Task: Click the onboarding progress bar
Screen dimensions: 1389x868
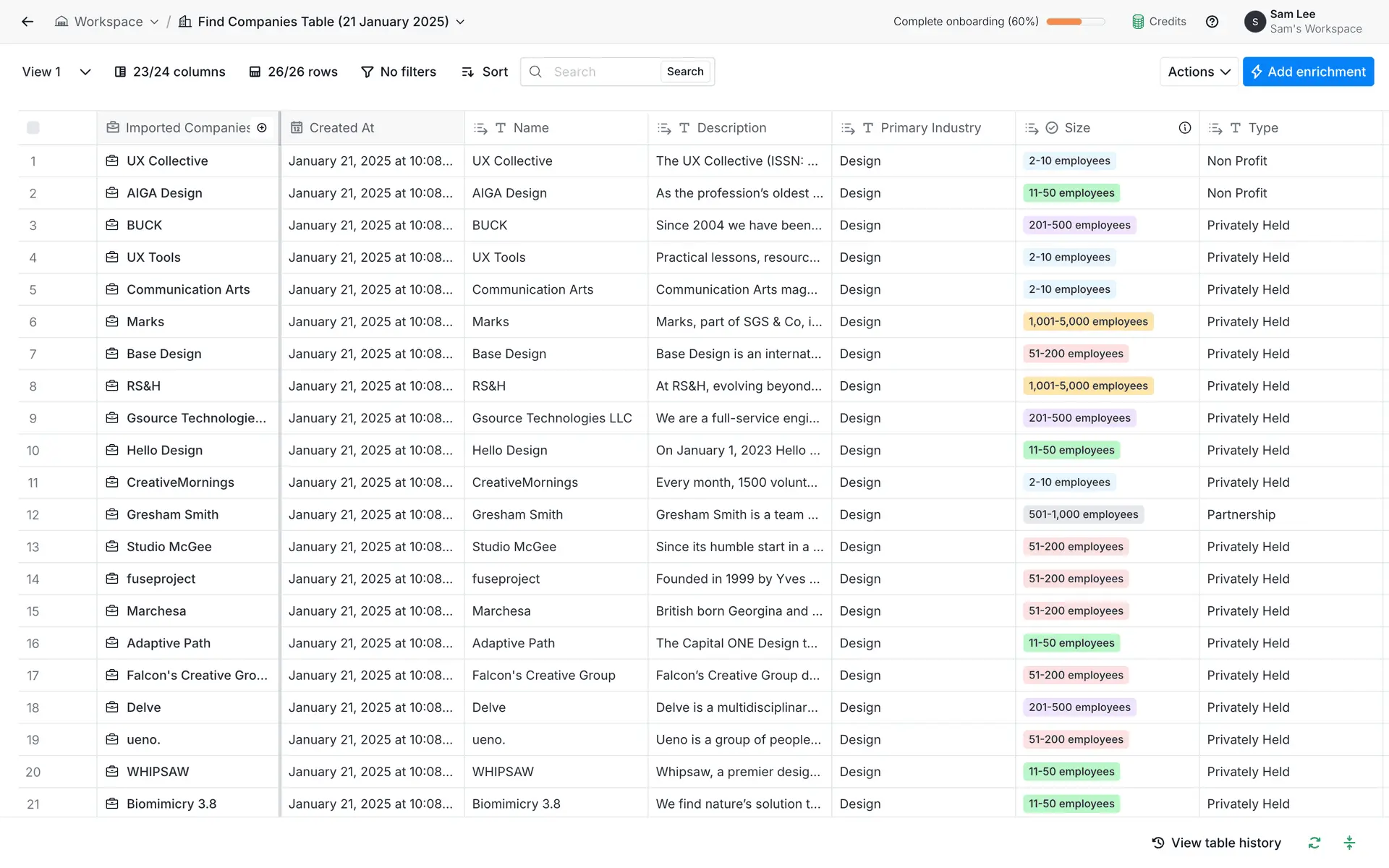Action: point(1075,22)
